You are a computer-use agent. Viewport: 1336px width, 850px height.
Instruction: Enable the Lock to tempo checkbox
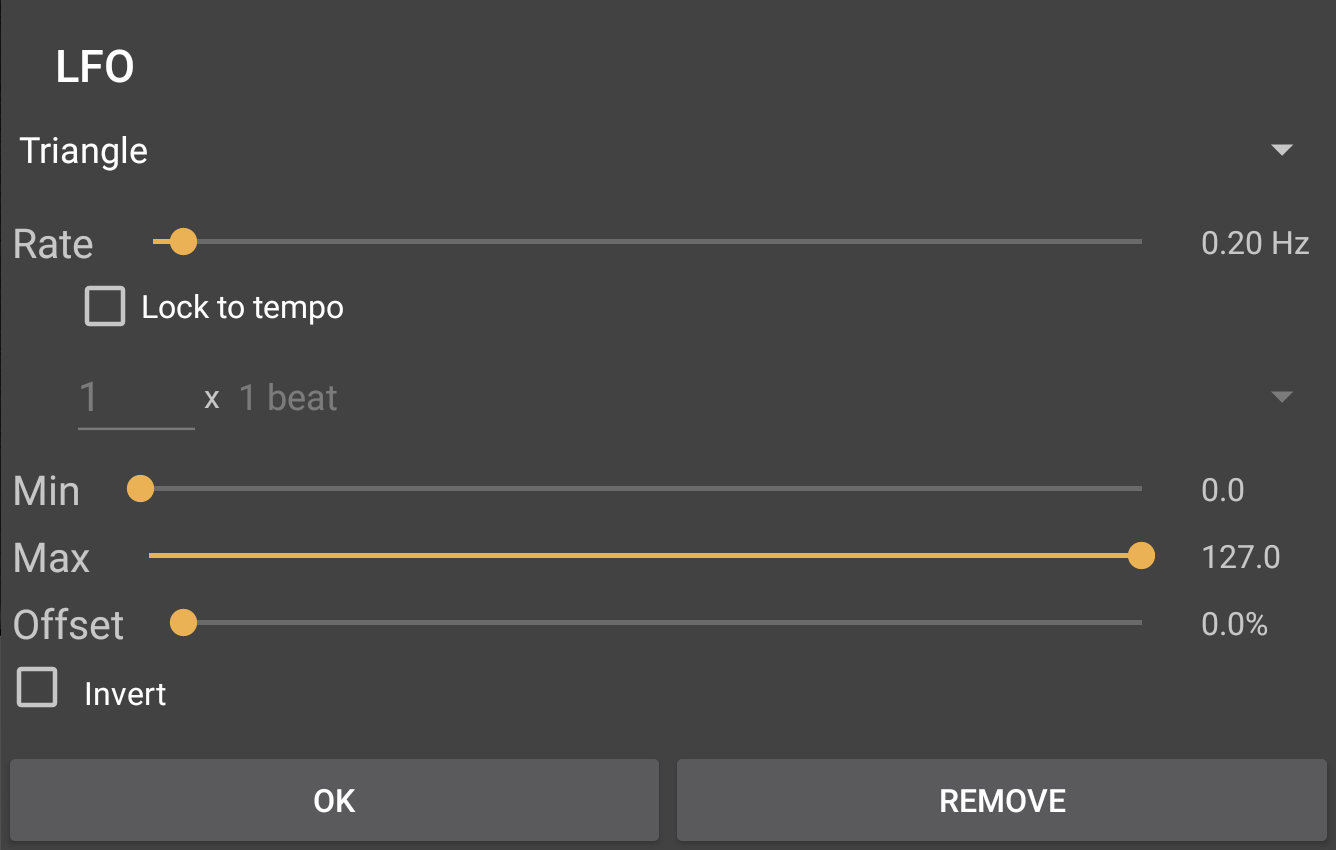(x=105, y=307)
